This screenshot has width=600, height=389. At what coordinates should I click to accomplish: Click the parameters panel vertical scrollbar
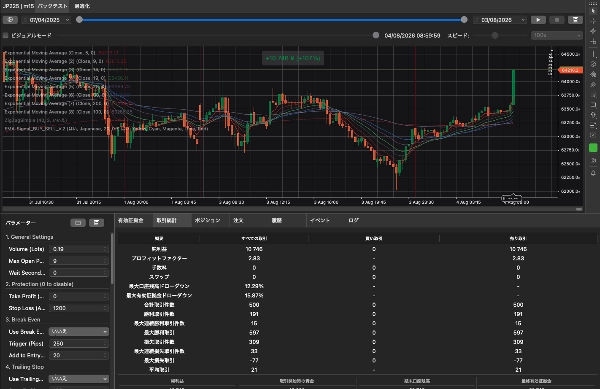(x=112, y=258)
